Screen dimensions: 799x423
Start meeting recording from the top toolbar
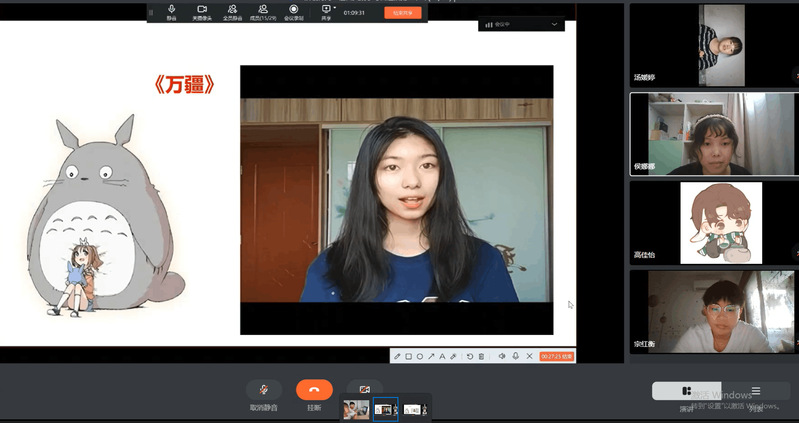coord(294,12)
